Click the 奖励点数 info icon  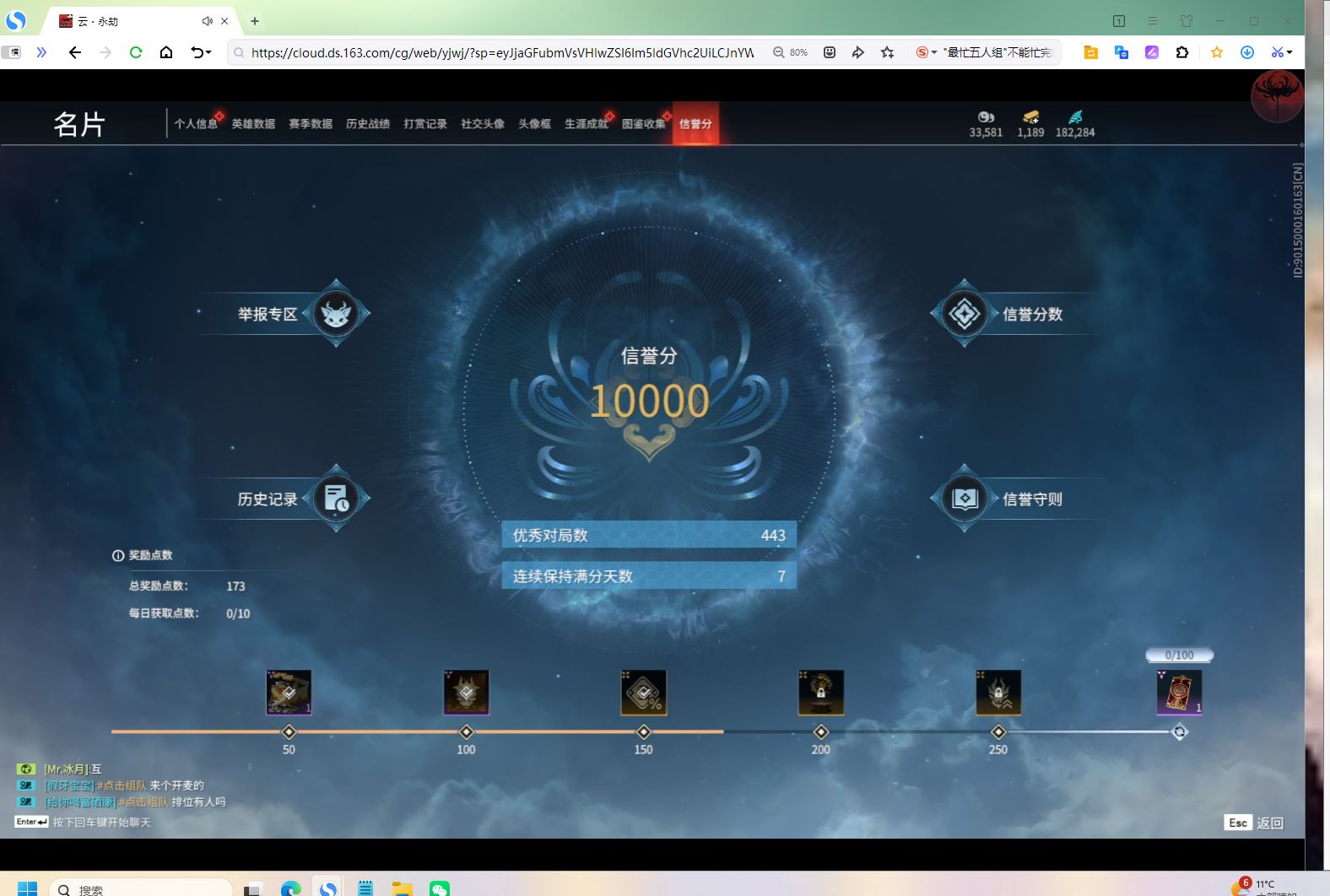point(118,555)
